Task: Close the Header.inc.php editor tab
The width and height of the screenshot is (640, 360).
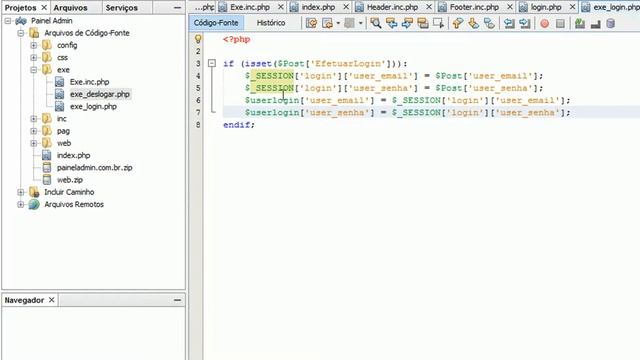Action: 429,7
